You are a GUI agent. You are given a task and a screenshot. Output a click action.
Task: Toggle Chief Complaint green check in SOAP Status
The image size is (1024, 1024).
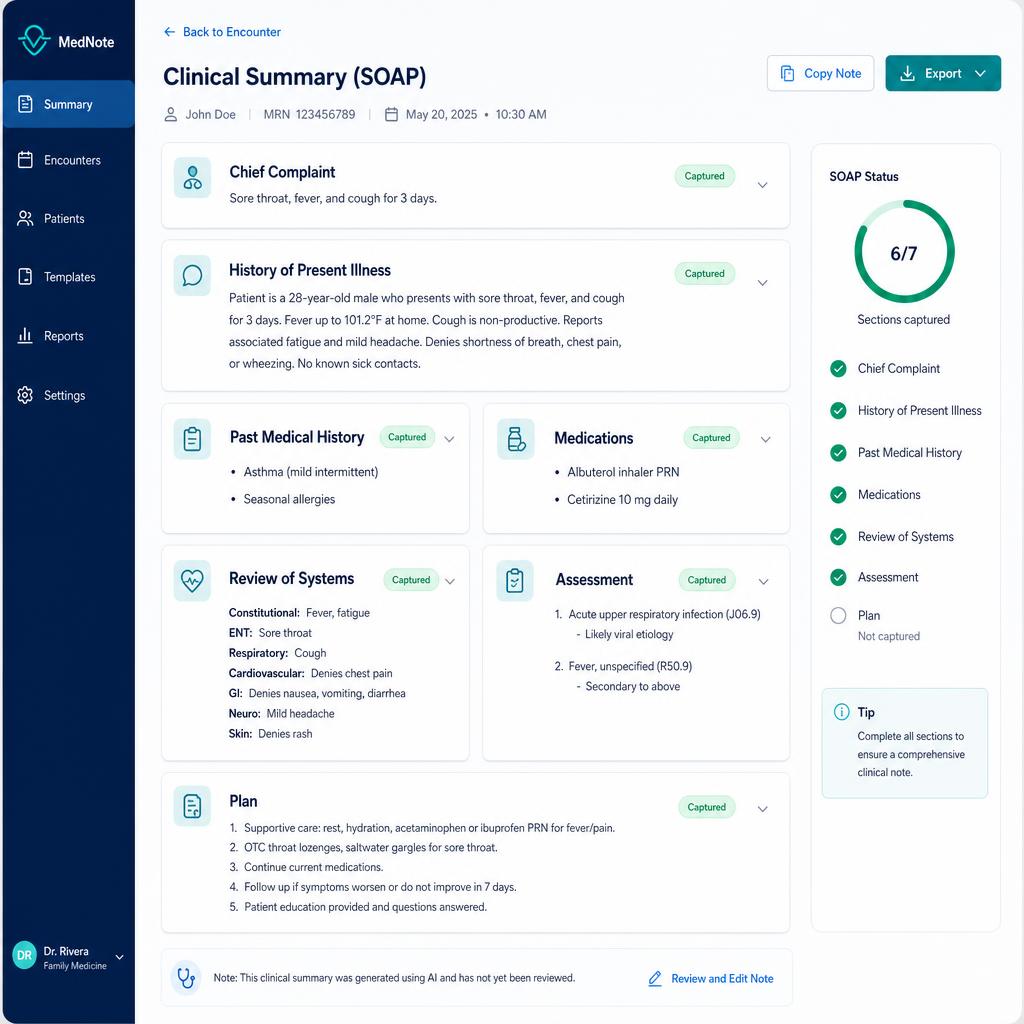pos(838,369)
